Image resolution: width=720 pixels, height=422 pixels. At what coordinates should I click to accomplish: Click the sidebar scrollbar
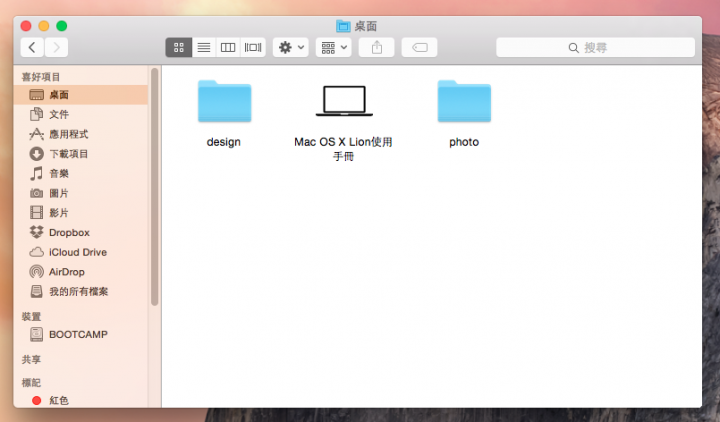(x=155, y=186)
